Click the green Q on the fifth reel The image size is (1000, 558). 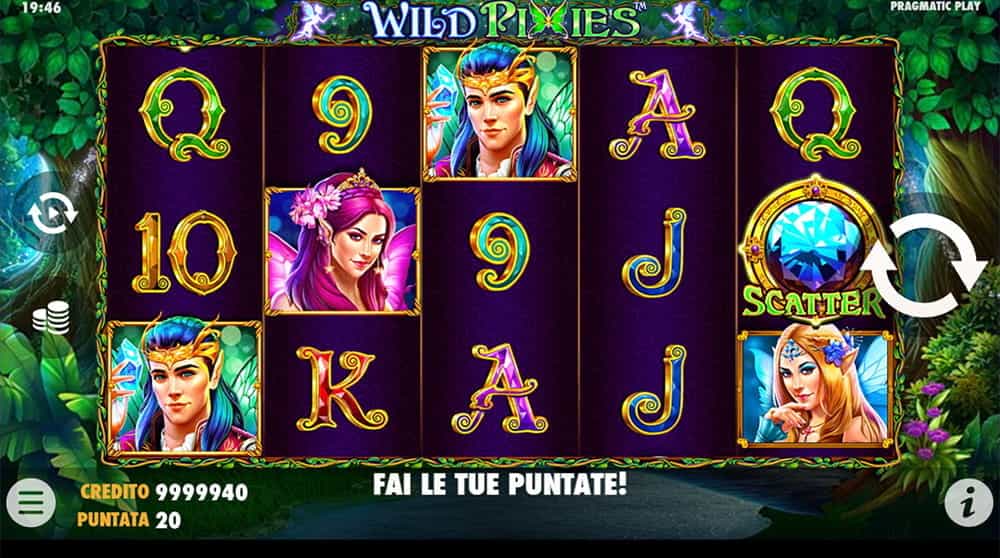point(816,114)
